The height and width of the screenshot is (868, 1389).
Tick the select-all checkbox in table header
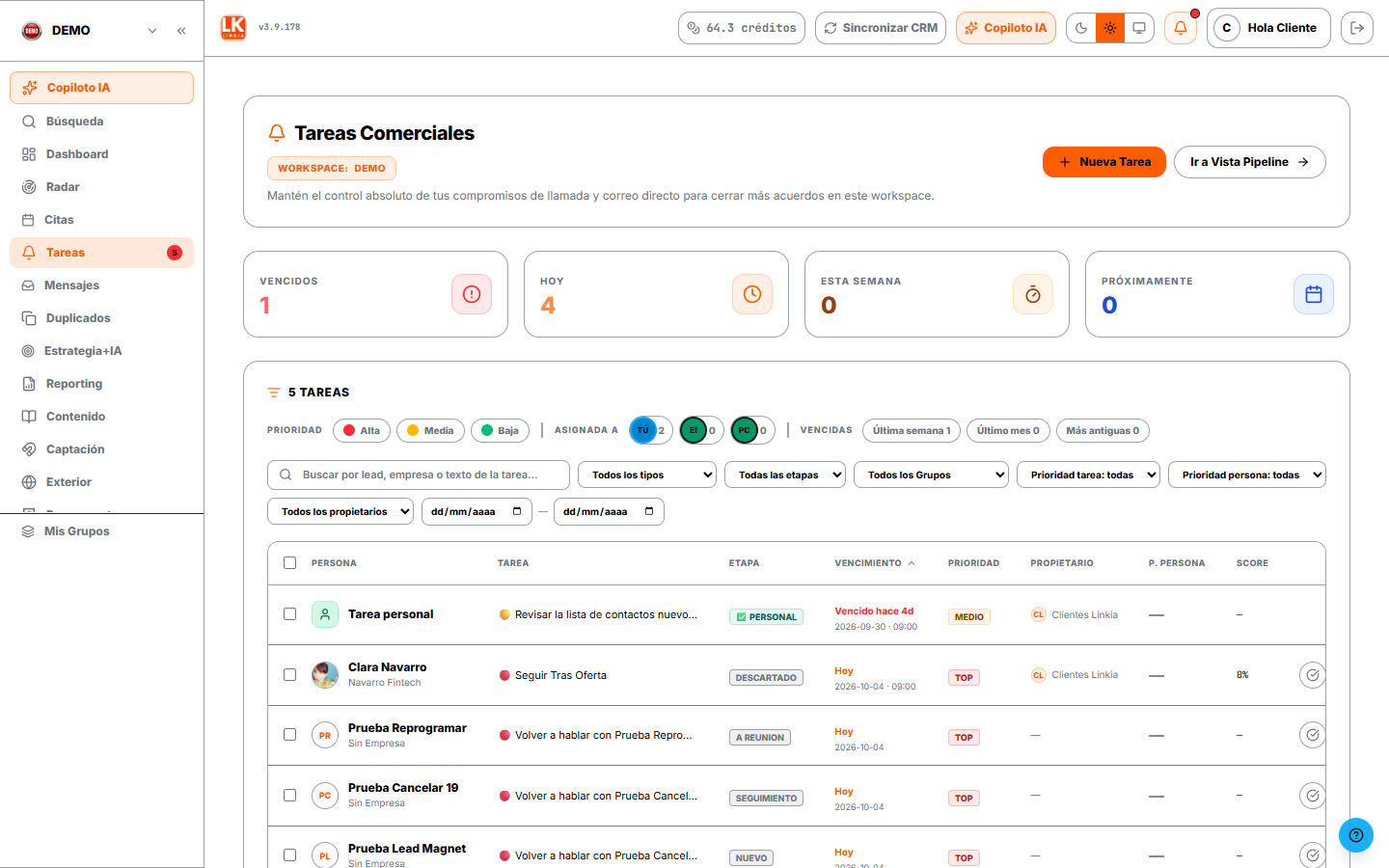289,562
